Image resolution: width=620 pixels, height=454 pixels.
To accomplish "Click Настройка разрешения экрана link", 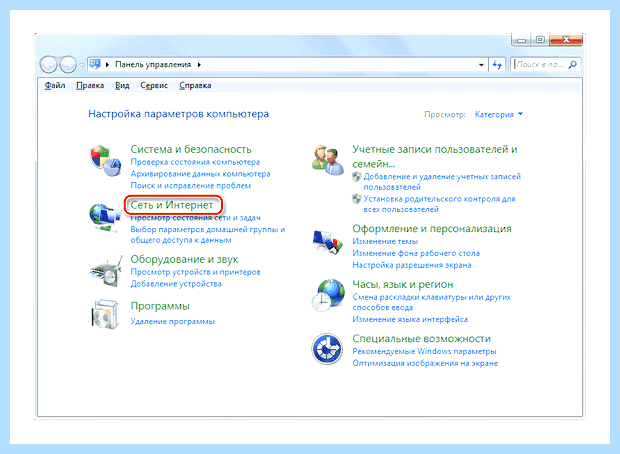I will (412, 265).
